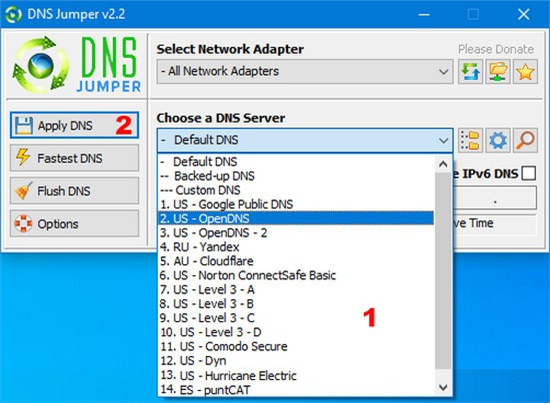Collapse the Default DNS server dropdown
This screenshot has height=403, width=550.
[305, 140]
